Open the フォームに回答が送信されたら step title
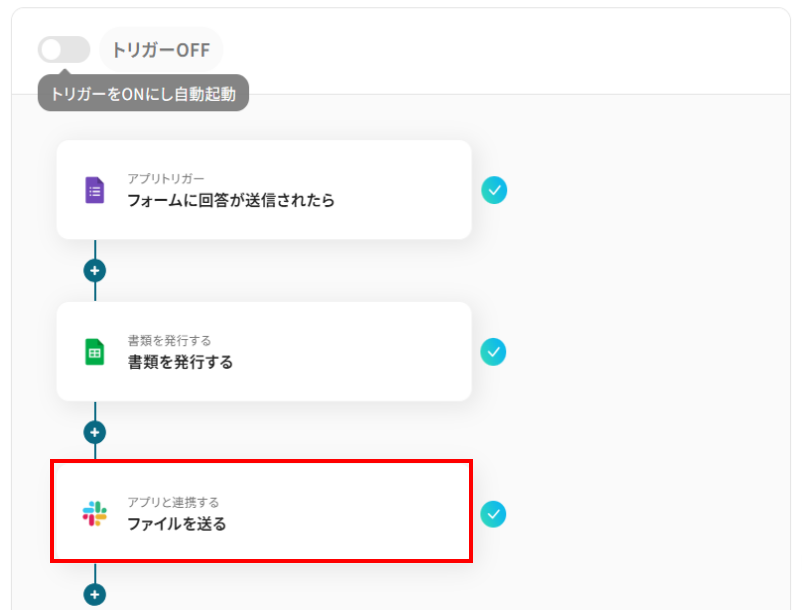The height and width of the screenshot is (611, 802). pos(230,200)
